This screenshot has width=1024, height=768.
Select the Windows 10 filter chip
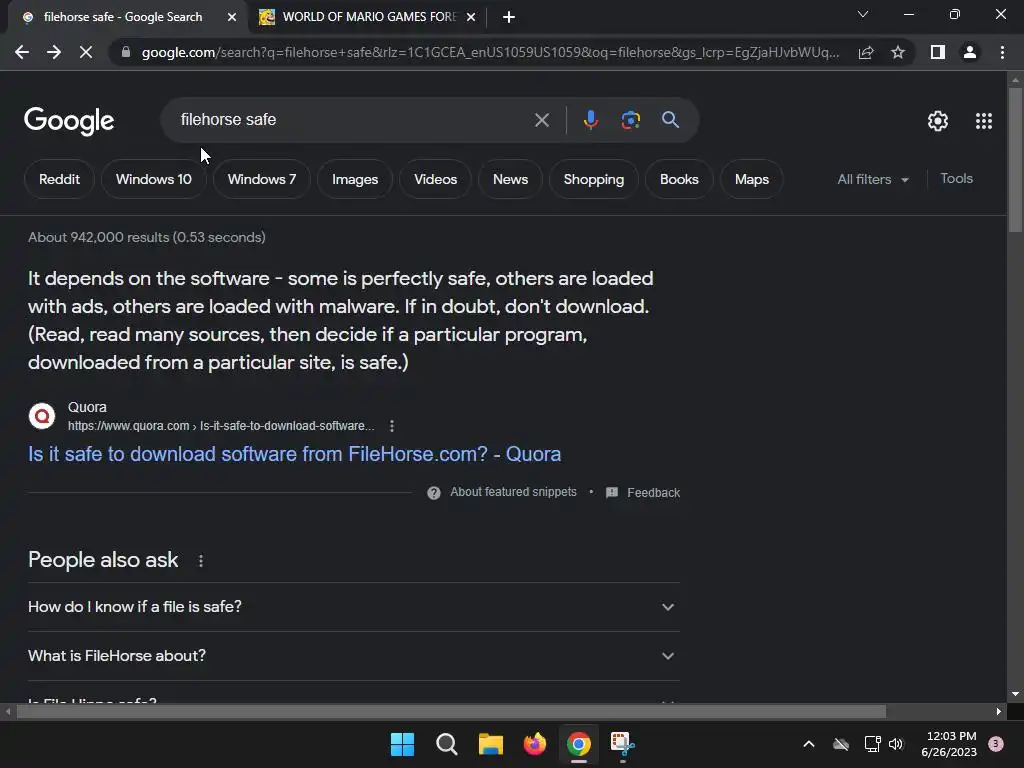(x=153, y=179)
